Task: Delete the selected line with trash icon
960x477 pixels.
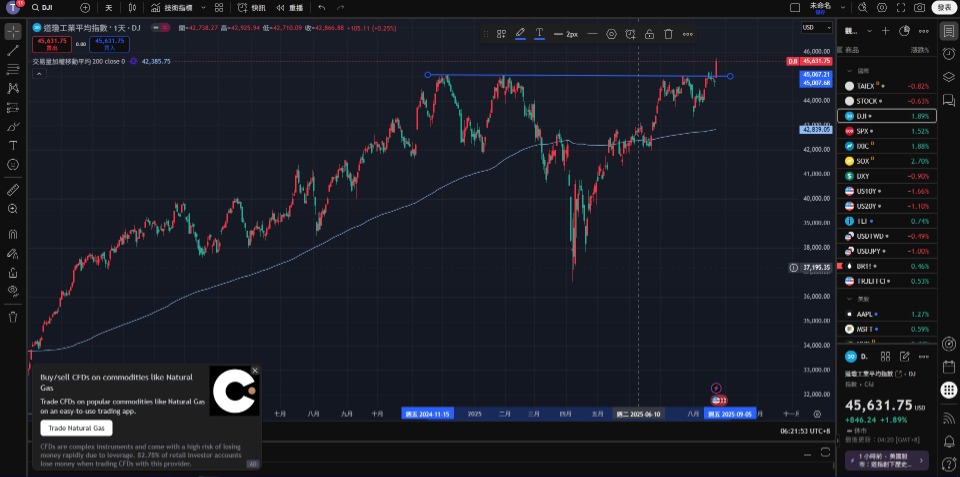Action: pos(669,34)
